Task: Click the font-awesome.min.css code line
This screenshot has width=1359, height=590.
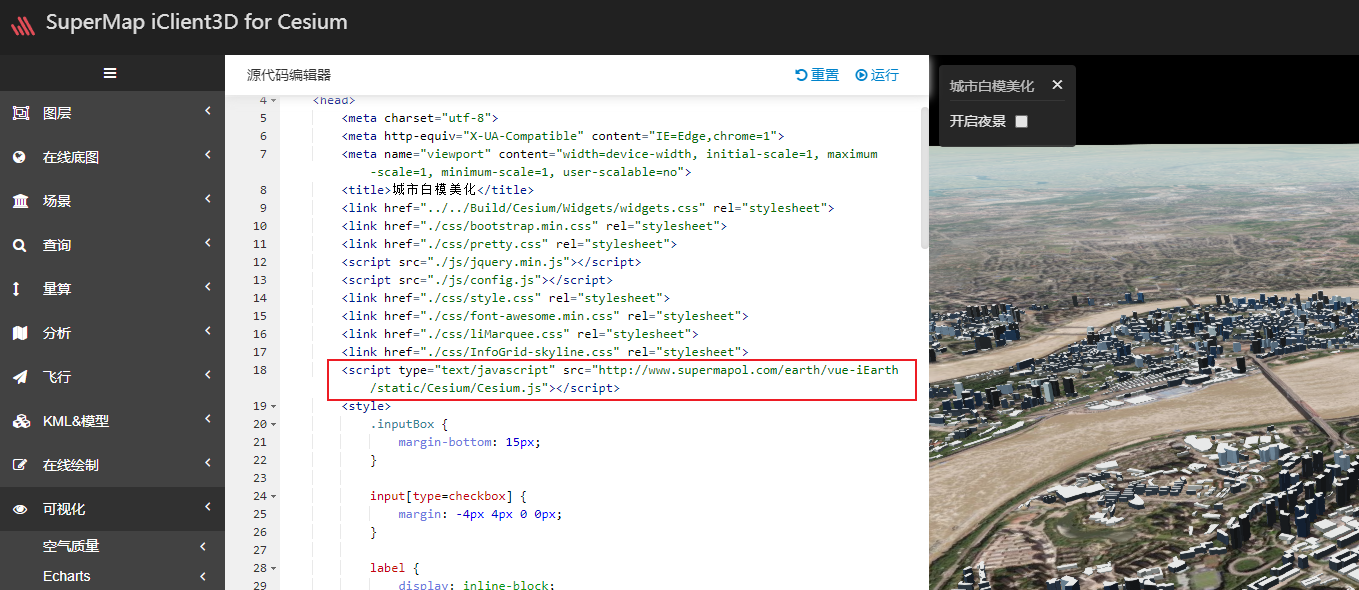Action: click(545, 316)
